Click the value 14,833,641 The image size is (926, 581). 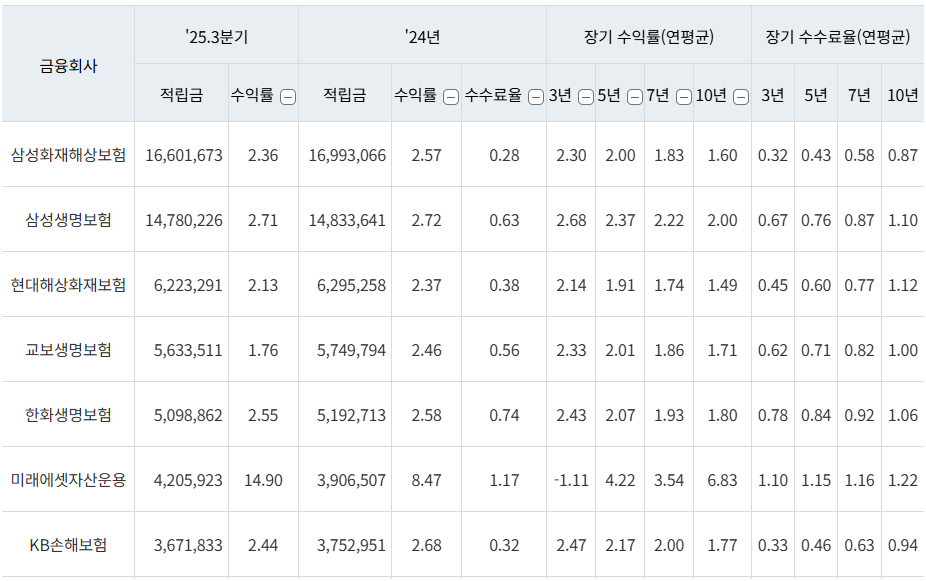[x=347, y=220]
